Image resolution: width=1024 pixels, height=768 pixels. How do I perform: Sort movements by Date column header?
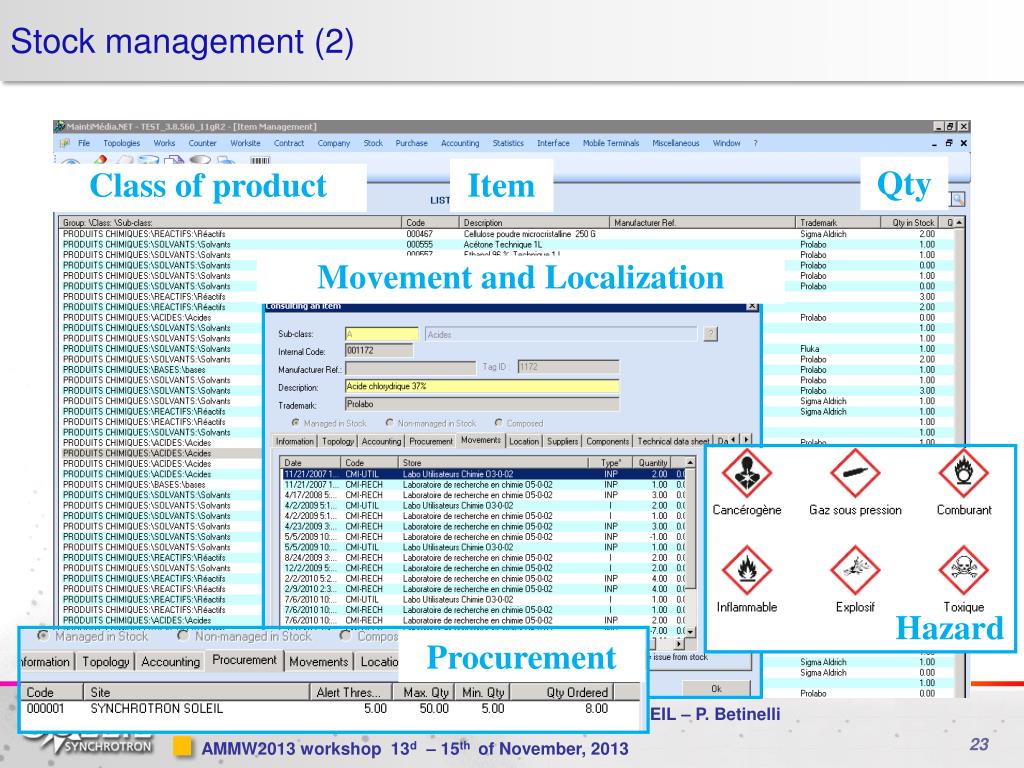tap(311, 462)
